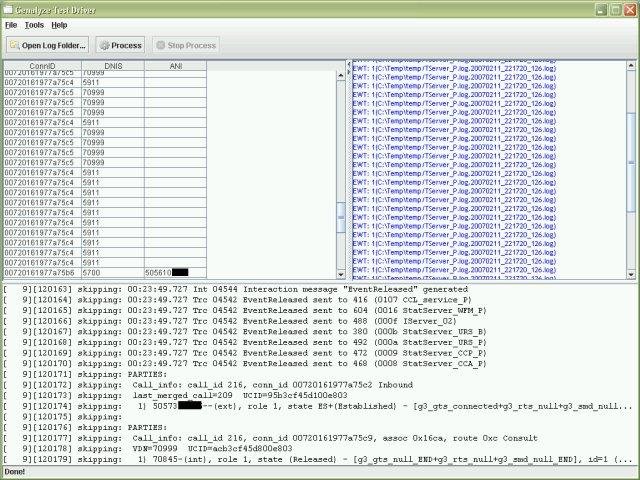
Task: Select log line [120168] sent to StatServer_URS_P
Action: click(x=245, y=342)
